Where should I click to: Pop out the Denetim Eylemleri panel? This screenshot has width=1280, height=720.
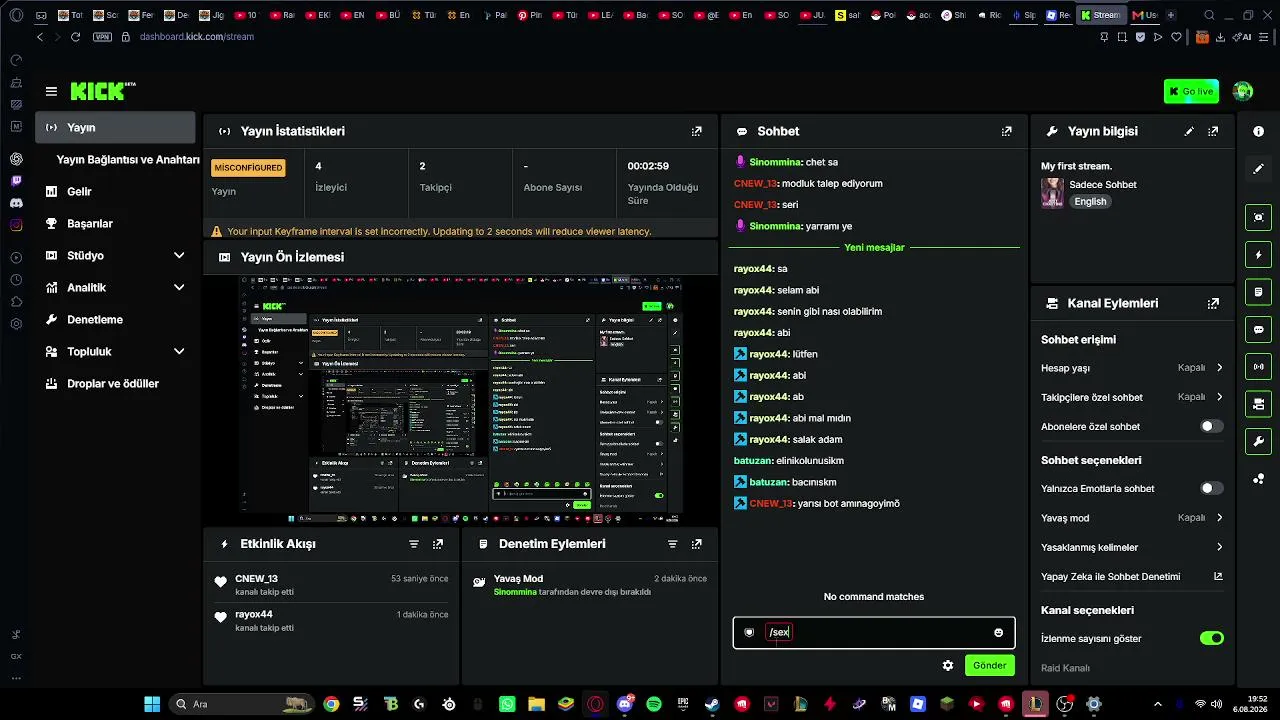coord(697,544)
